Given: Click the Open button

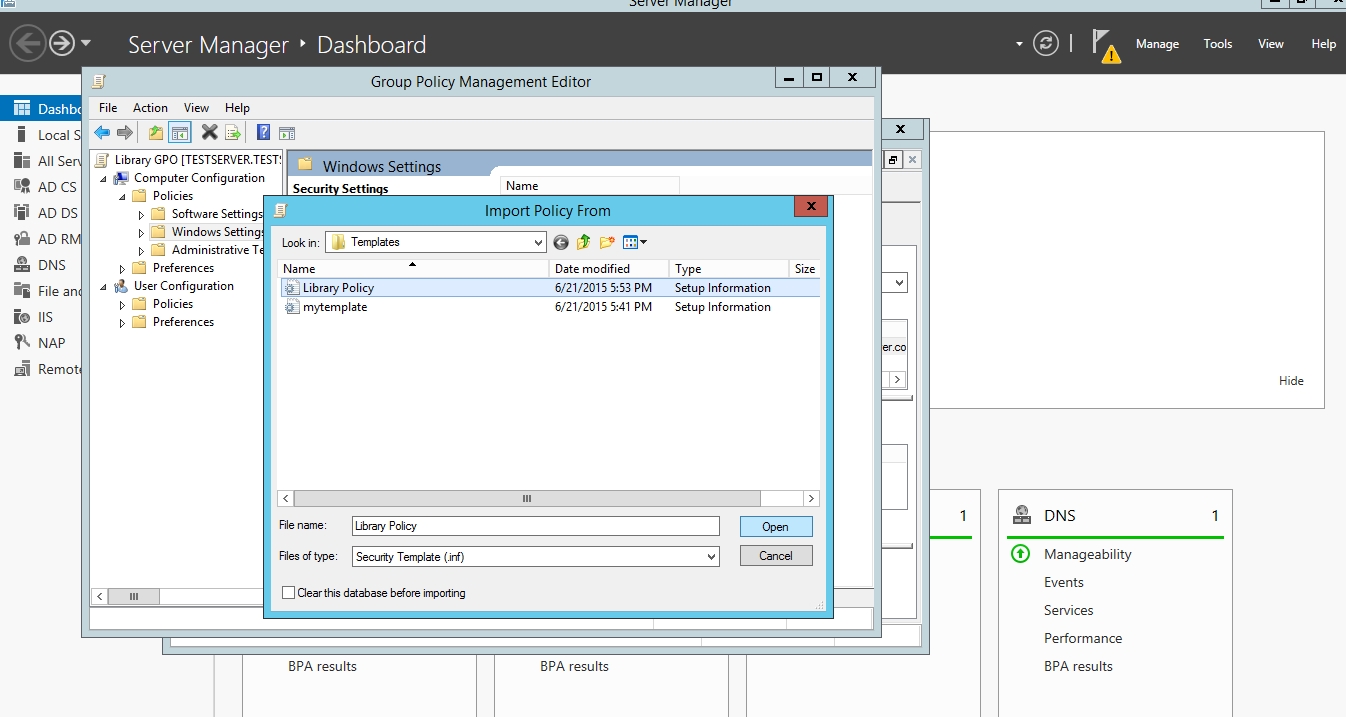Looking at the screenshot, I should 775,527.
